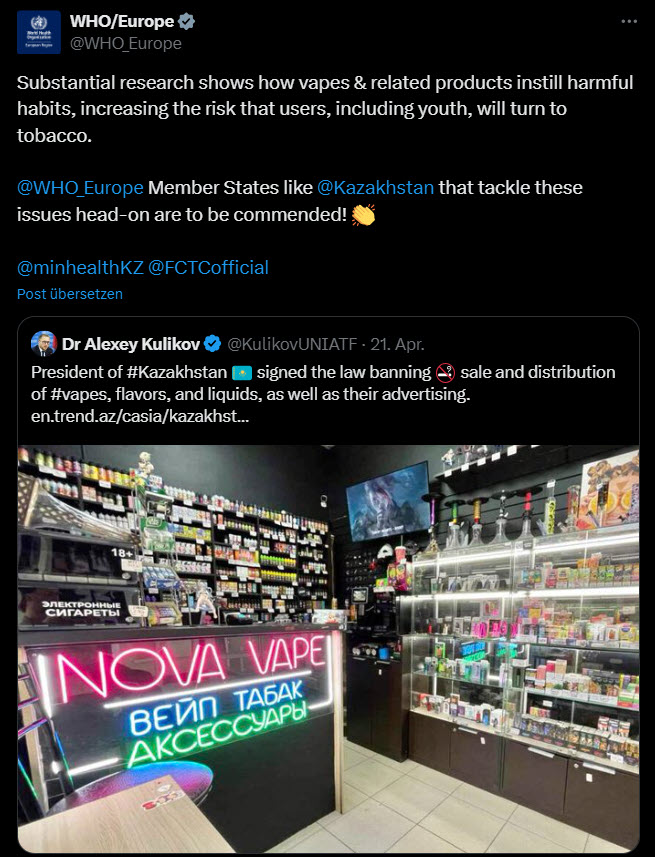655x857 pixels.
Task: Open the Nova Vape shop photo
Action: pyautogui.click(x=329, y=649)
